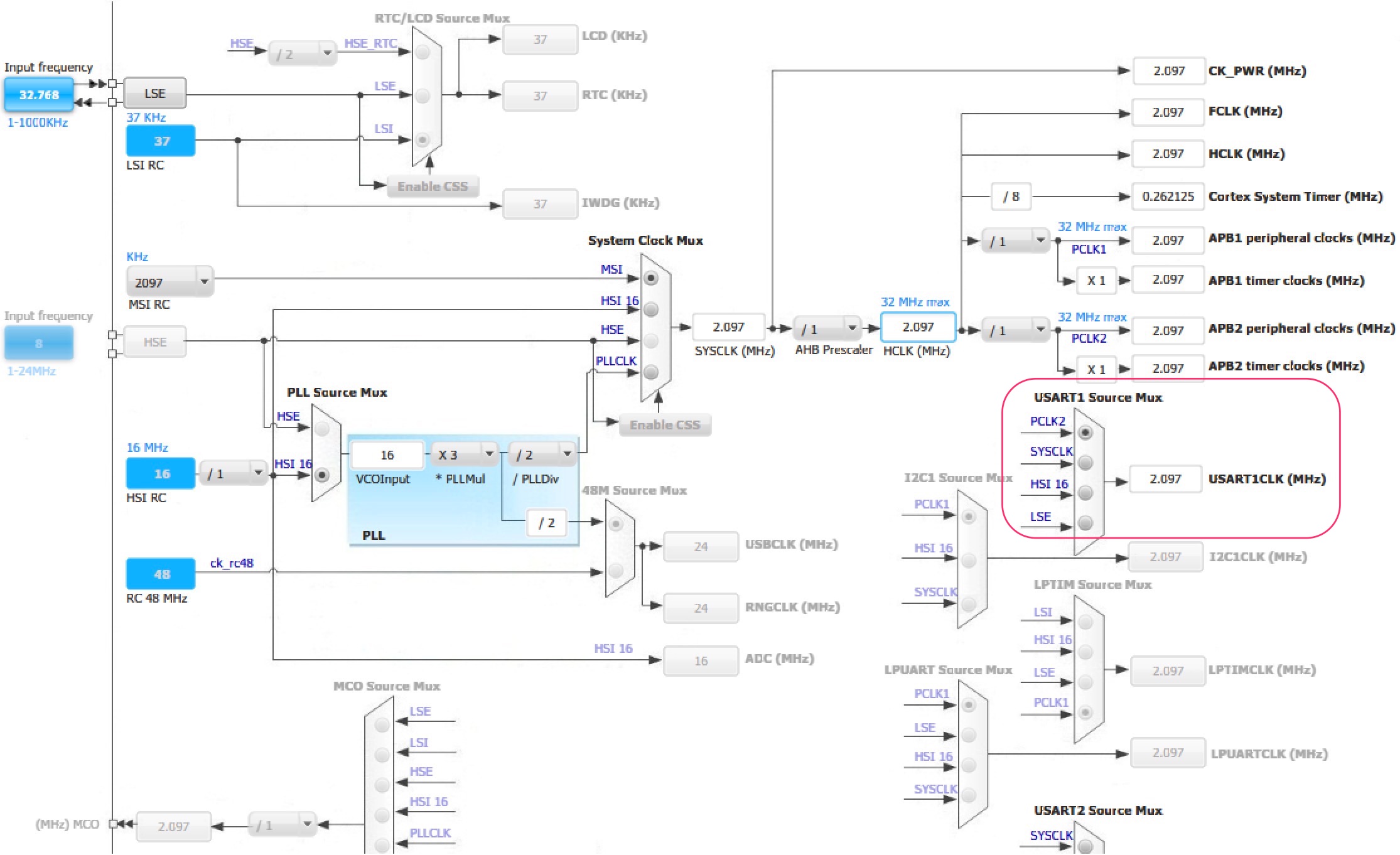Screen dimensions: 1400x855
Task: Click the IWDG (KHz) value box
Action: click(541, 204)
